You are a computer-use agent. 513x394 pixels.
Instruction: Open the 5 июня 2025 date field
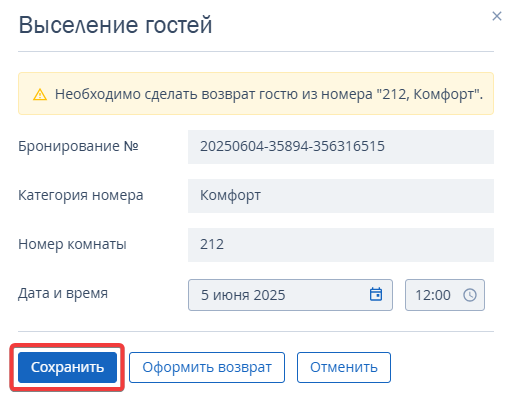click(290, 295)
